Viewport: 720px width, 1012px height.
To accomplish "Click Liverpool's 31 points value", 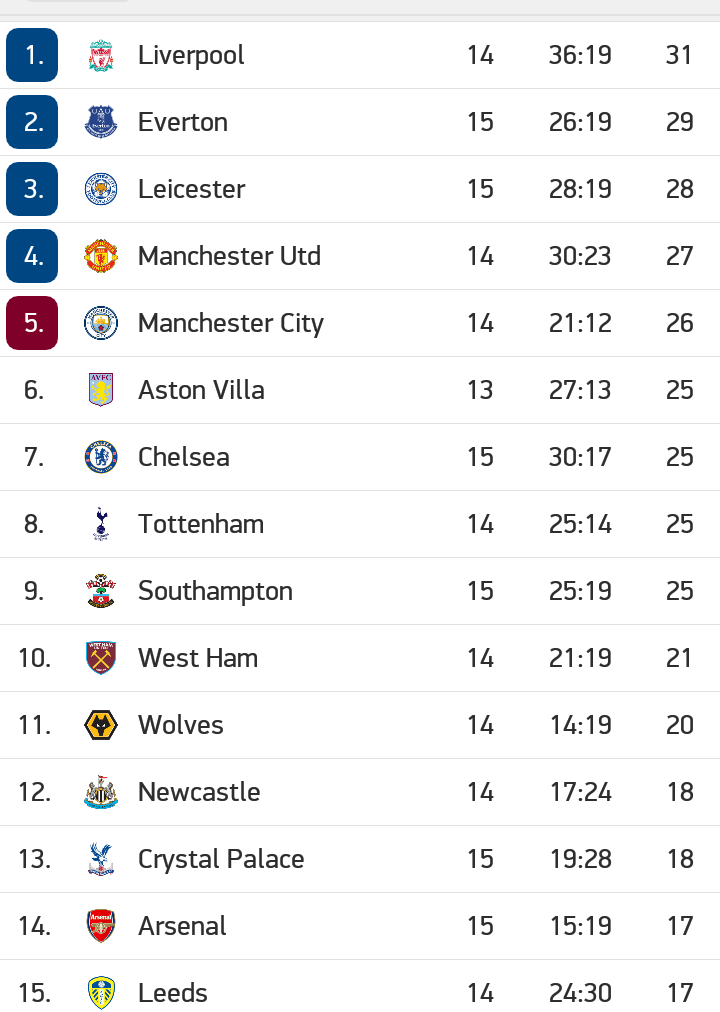I will pos(679,55).
